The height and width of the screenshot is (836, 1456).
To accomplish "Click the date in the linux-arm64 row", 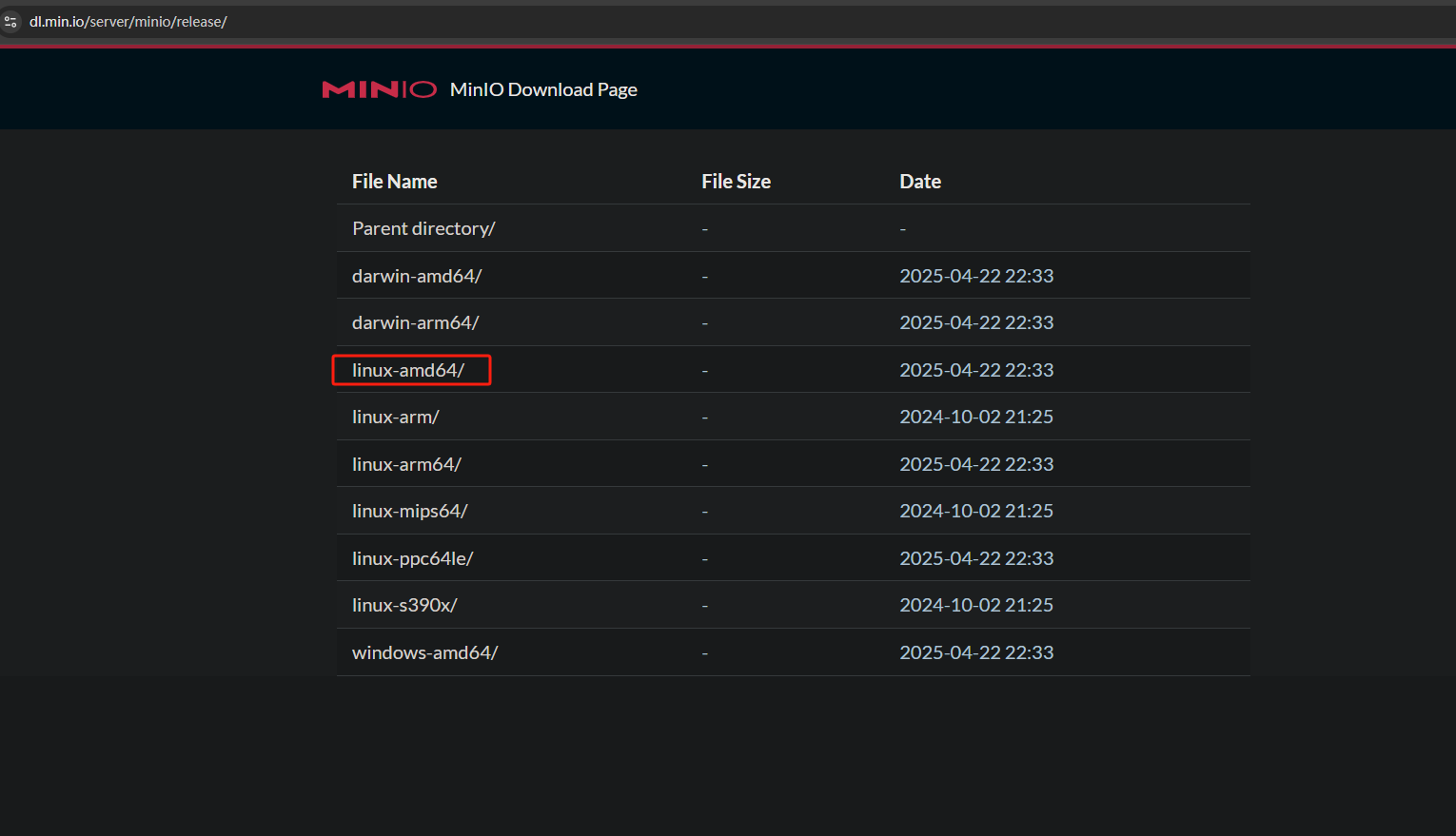I will pyautogui.click(x=976, y=464).
